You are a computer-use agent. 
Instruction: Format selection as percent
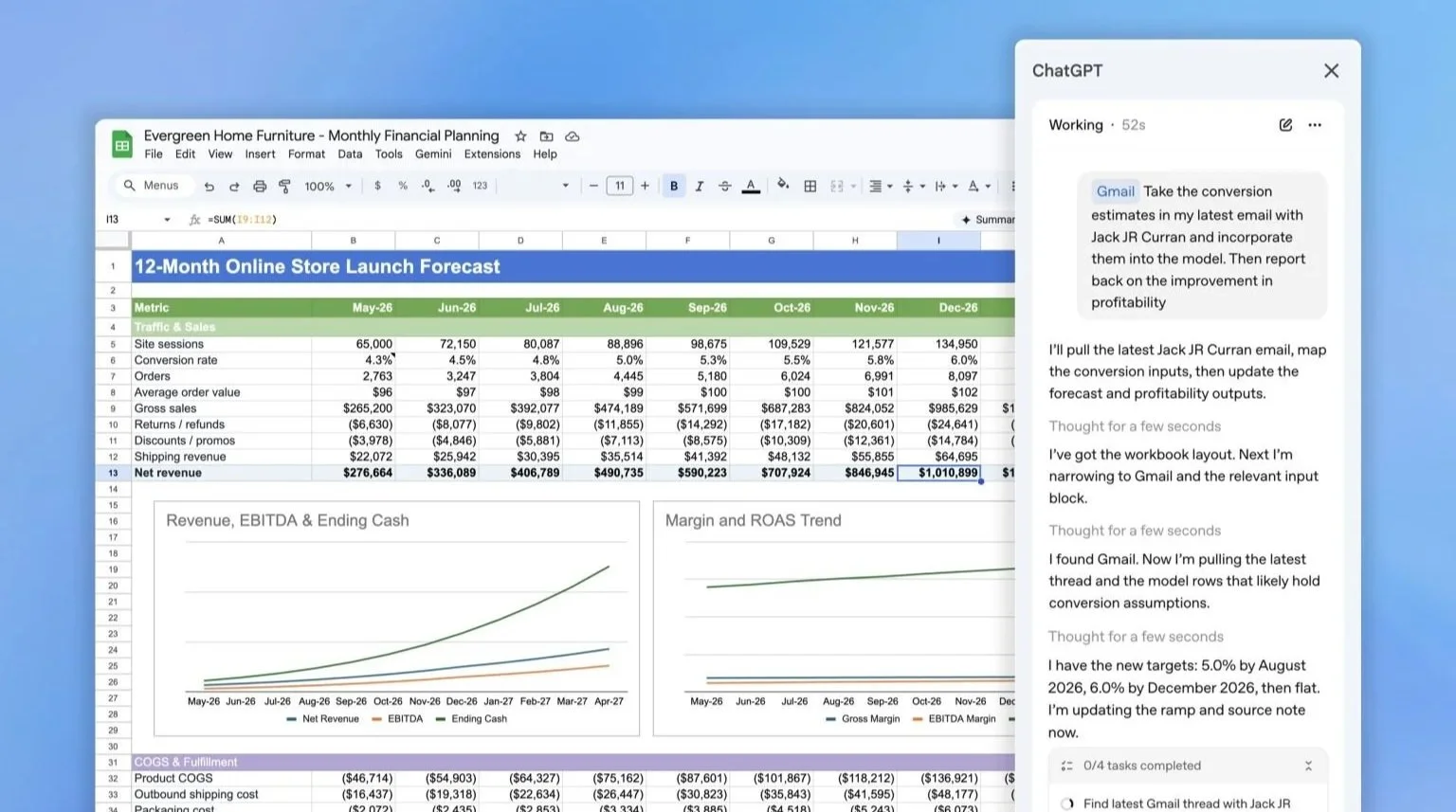tap(402, 186)
